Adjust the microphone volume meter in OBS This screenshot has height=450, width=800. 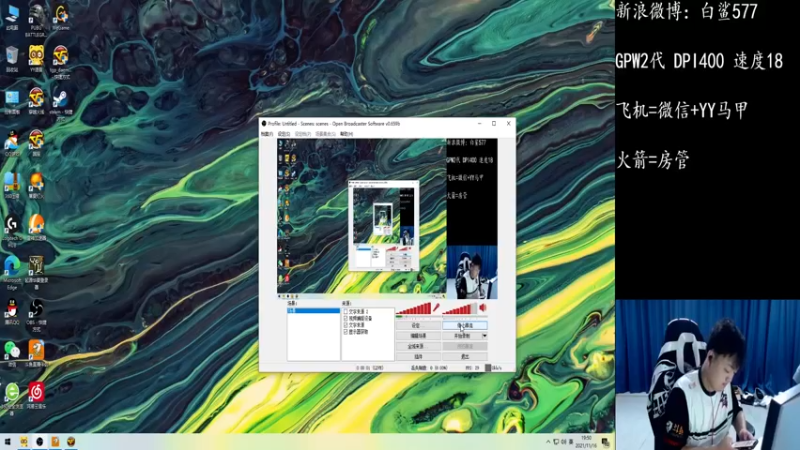tap(414, 308)
